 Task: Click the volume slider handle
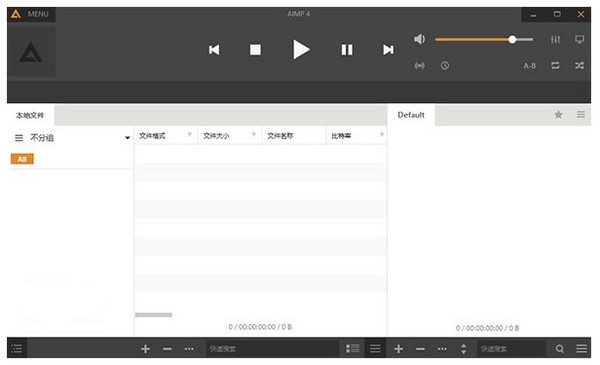pos(512,39)
